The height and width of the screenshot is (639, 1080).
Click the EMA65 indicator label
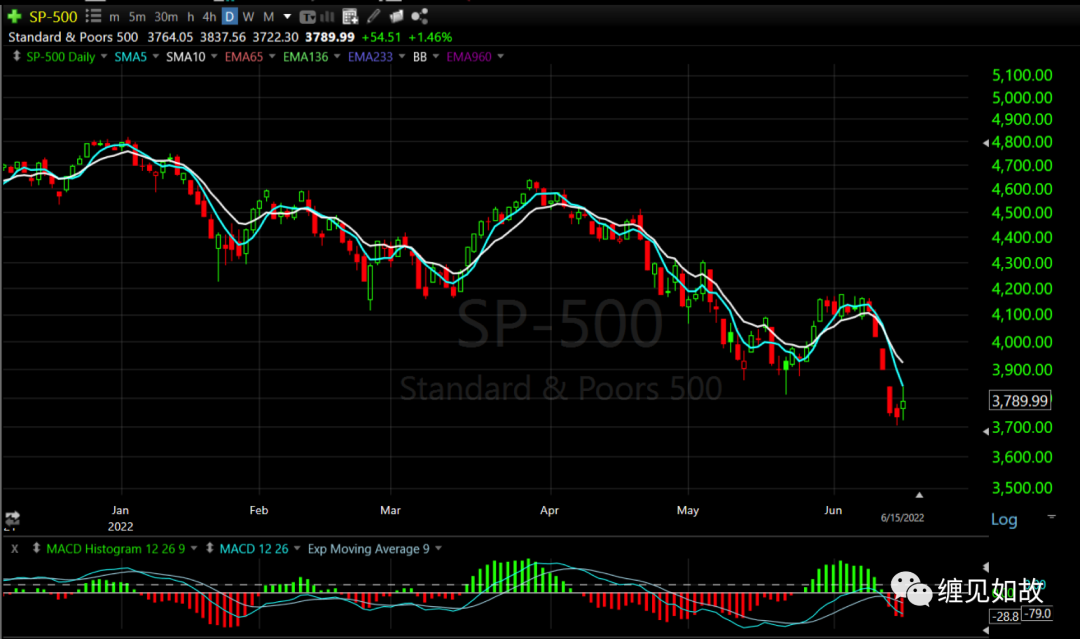(x=244, y=57)
